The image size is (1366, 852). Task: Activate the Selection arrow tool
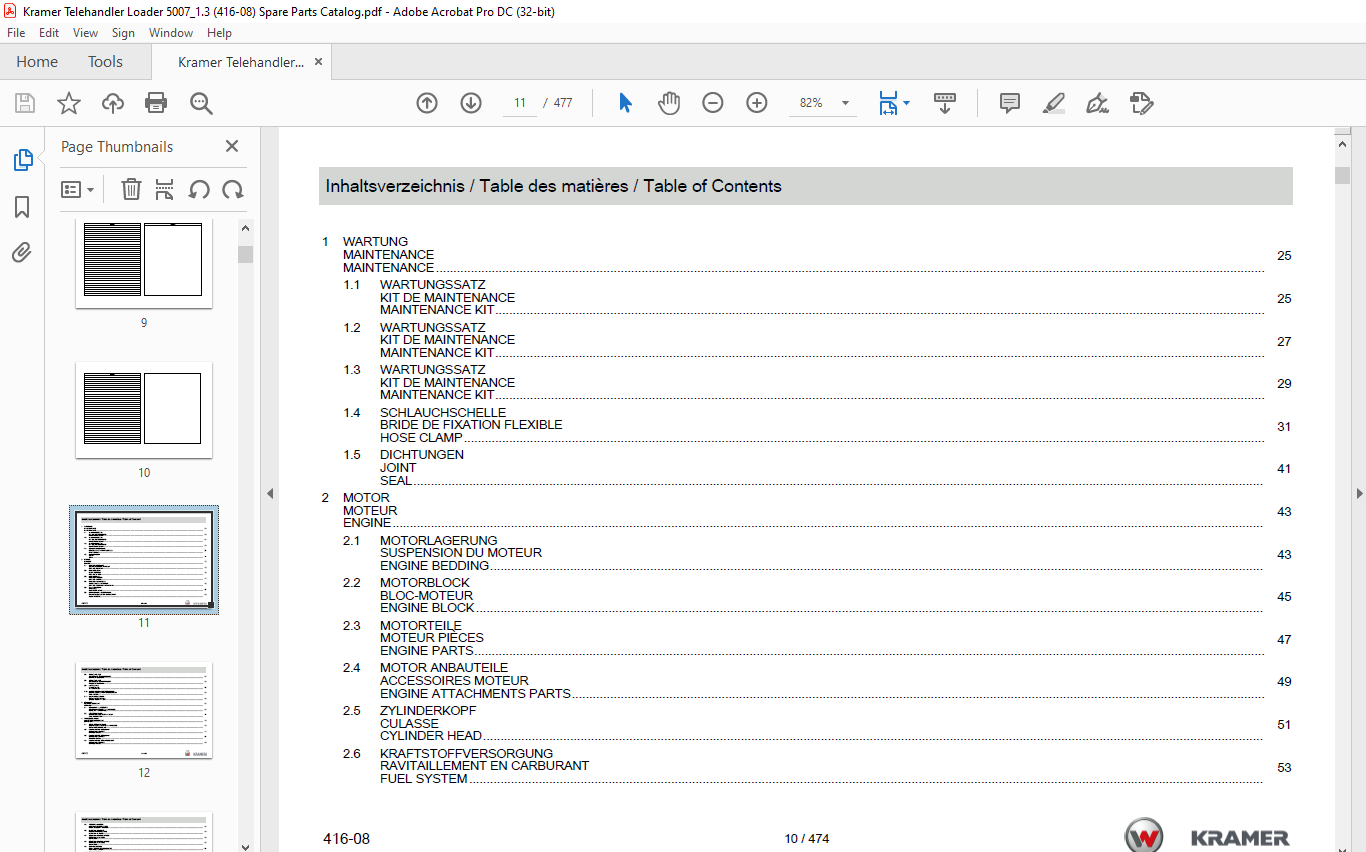pos(626,103)
